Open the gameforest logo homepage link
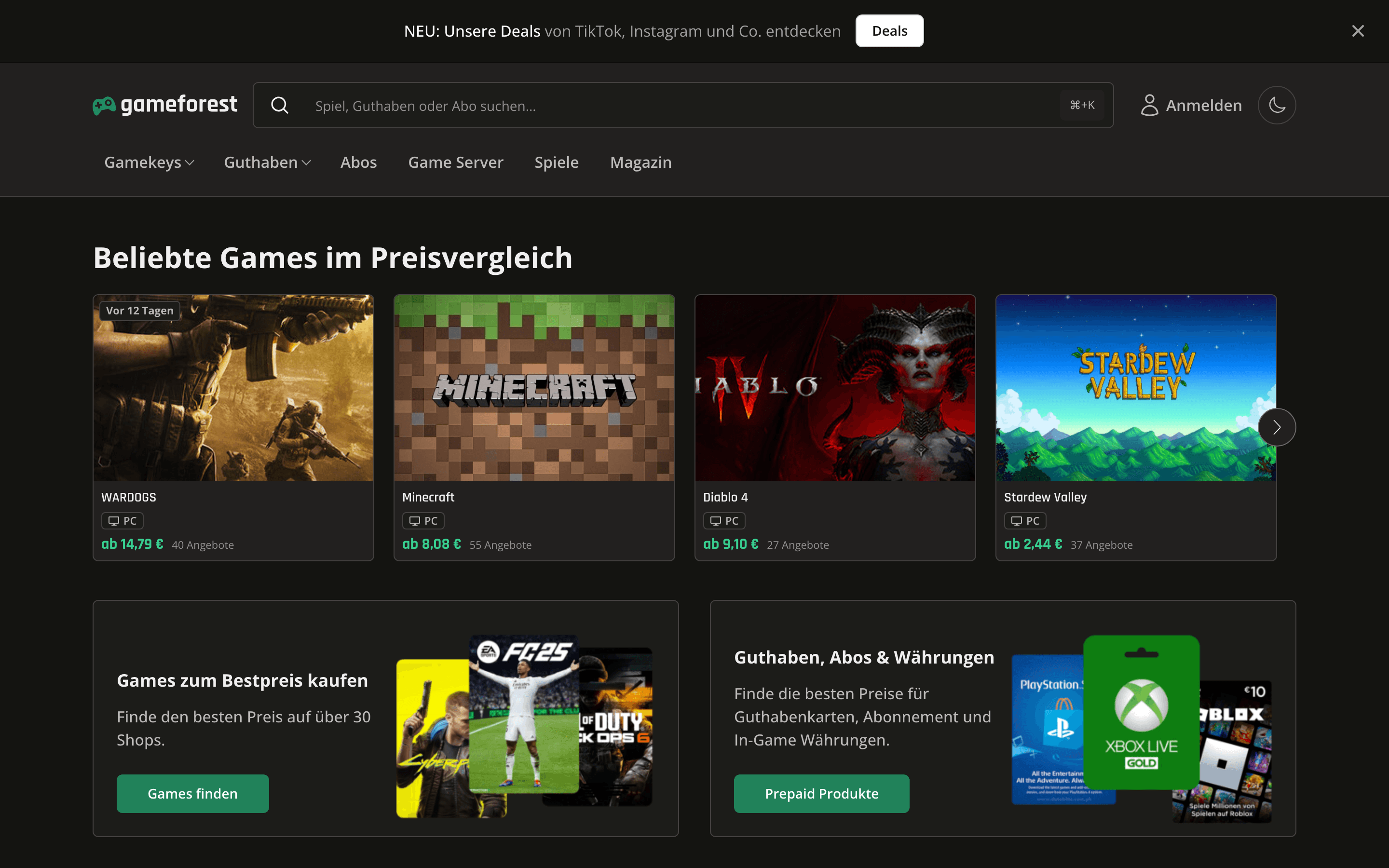Screen dimensions: 1389x868 point(165,105)
